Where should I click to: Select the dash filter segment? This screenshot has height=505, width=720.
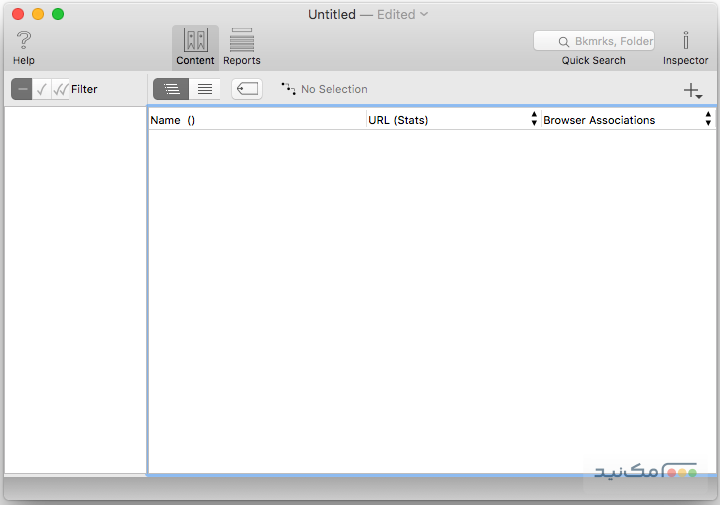pyautogui.click(x=22, y=89)
